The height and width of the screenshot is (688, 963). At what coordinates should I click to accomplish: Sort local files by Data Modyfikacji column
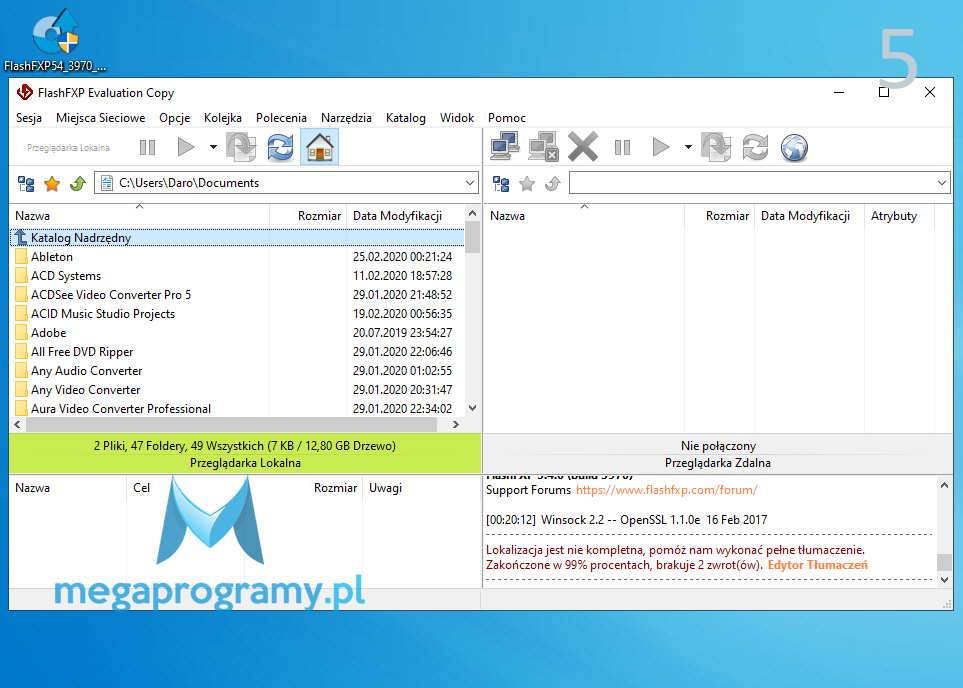pyautogui.click(x=397, y=216)
